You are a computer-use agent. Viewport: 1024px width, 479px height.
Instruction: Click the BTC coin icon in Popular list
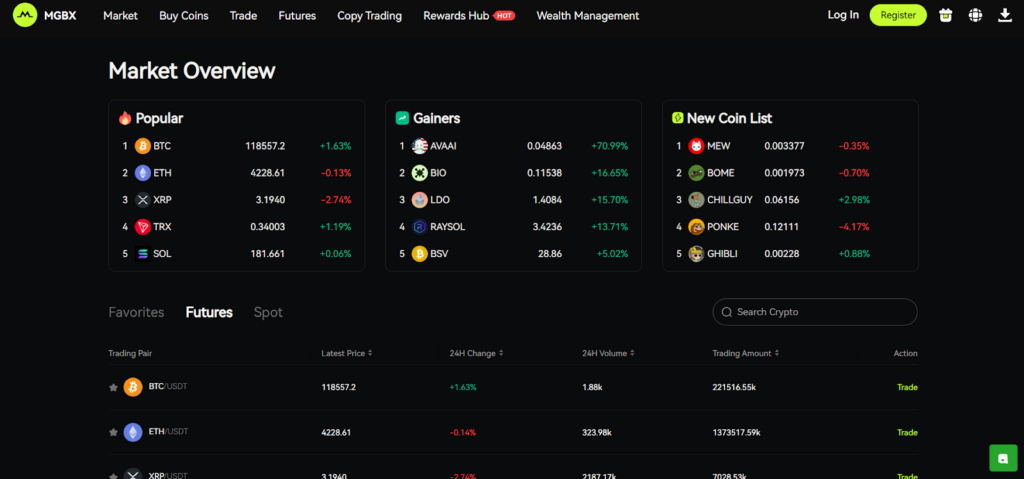tap(142, 146)
